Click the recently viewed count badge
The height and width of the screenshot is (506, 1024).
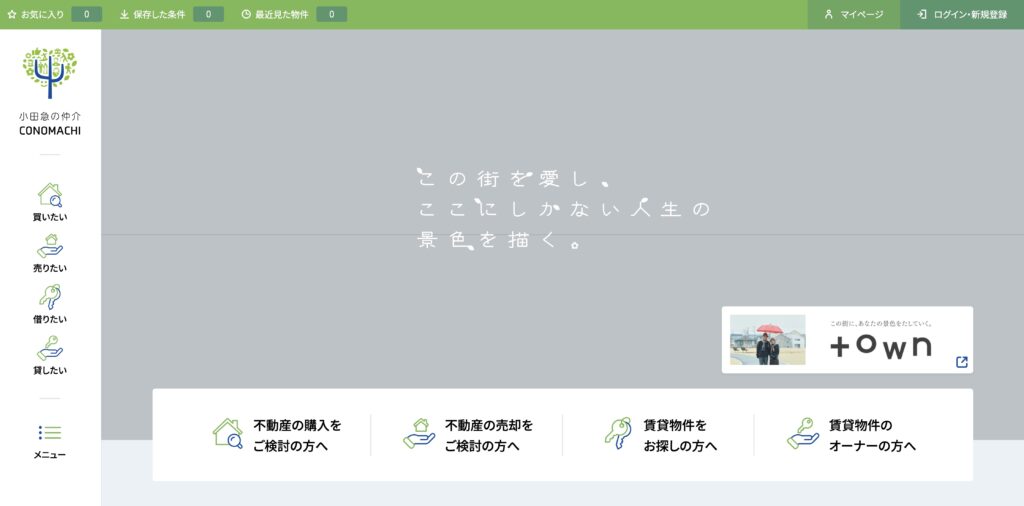(332, 14)
